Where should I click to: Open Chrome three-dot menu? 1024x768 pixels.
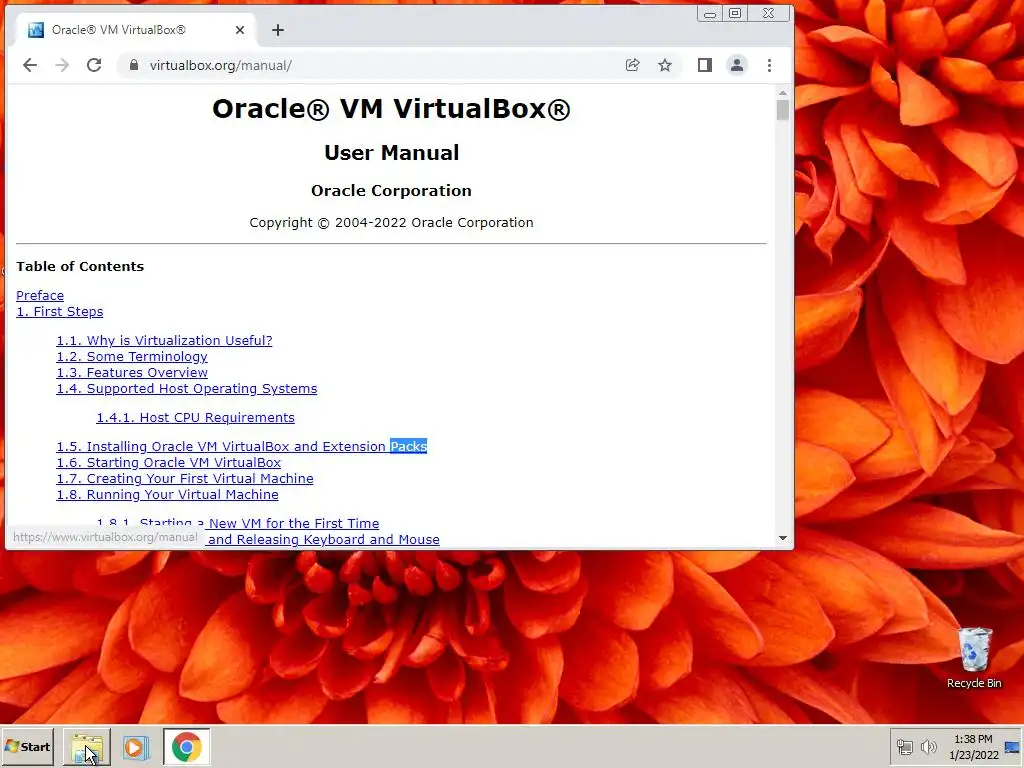(769, 65)
